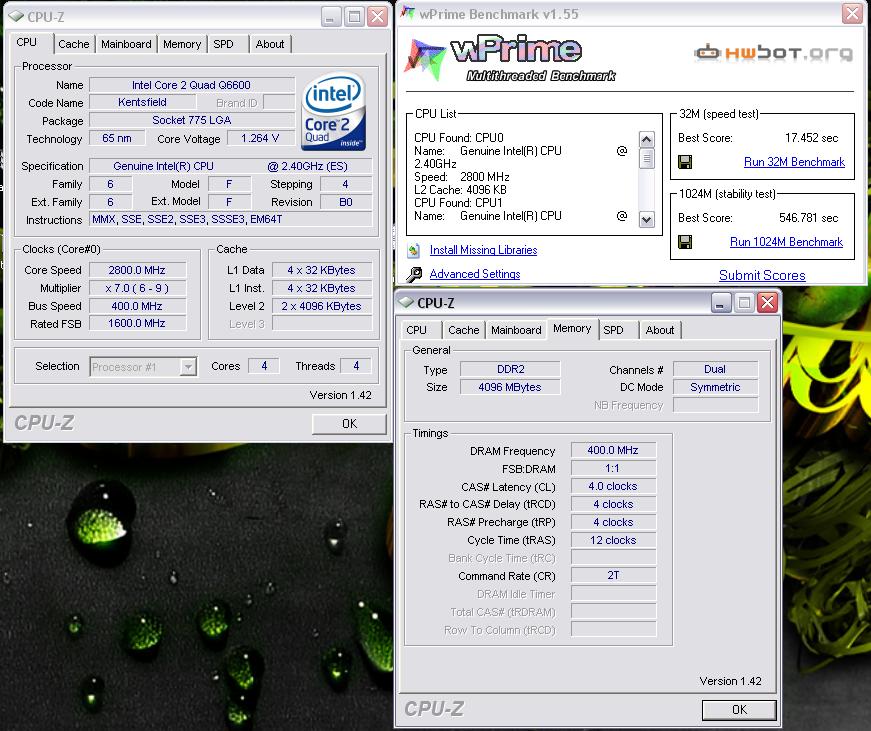The image size is (871, 731).
Task: Run the 1024M Benchmark
Action: (x=786, y=242)
